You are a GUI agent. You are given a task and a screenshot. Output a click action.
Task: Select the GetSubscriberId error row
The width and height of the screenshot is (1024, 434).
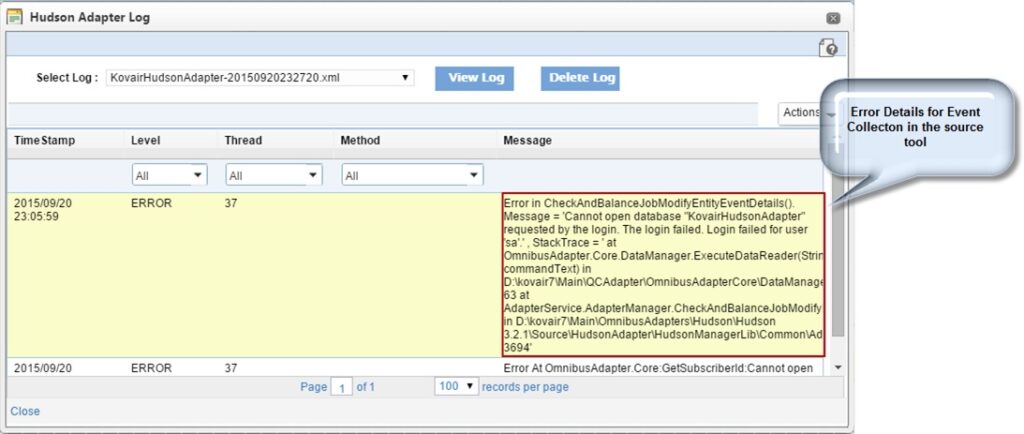(x=420, y=368)
